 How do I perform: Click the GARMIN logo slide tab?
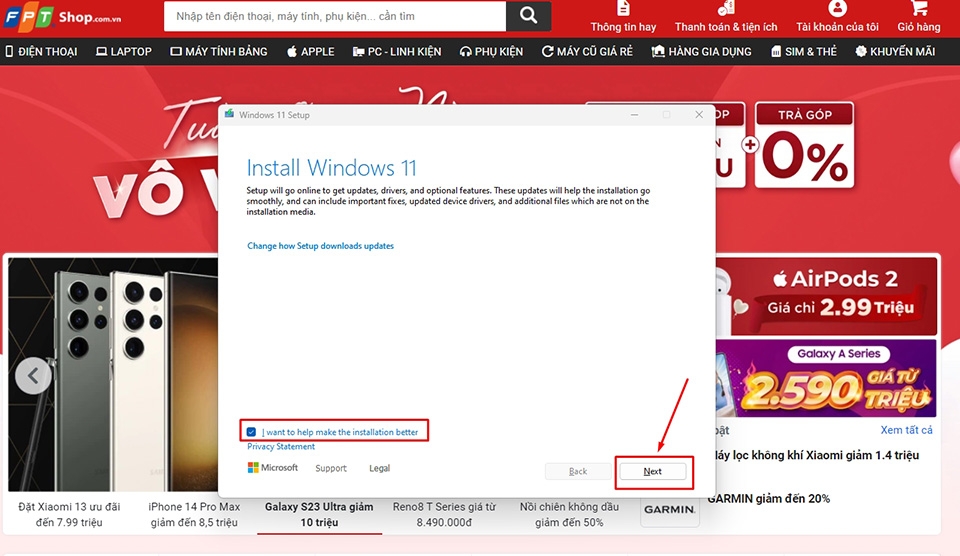(670, 509)
